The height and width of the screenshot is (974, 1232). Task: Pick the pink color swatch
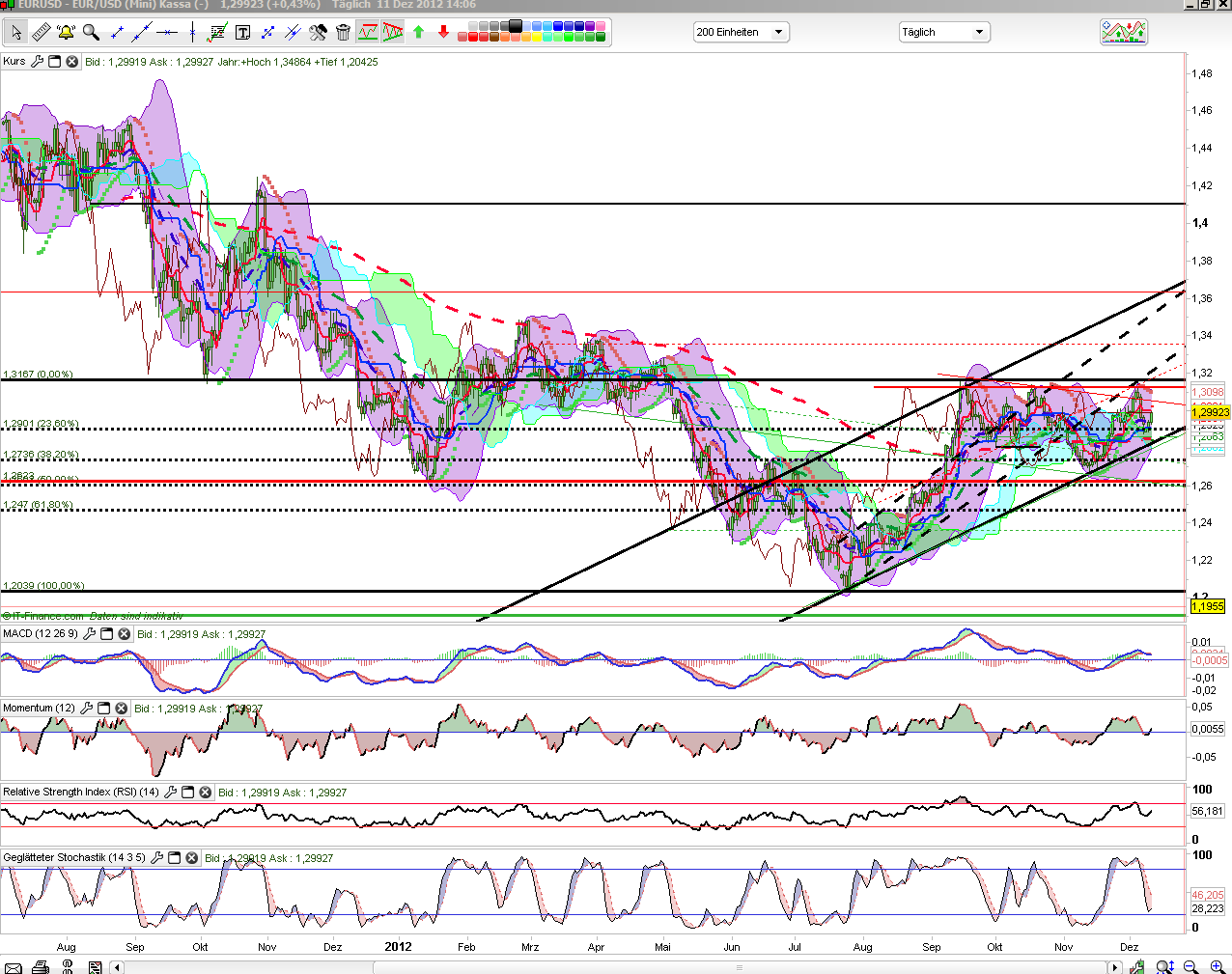click(599, 26)
